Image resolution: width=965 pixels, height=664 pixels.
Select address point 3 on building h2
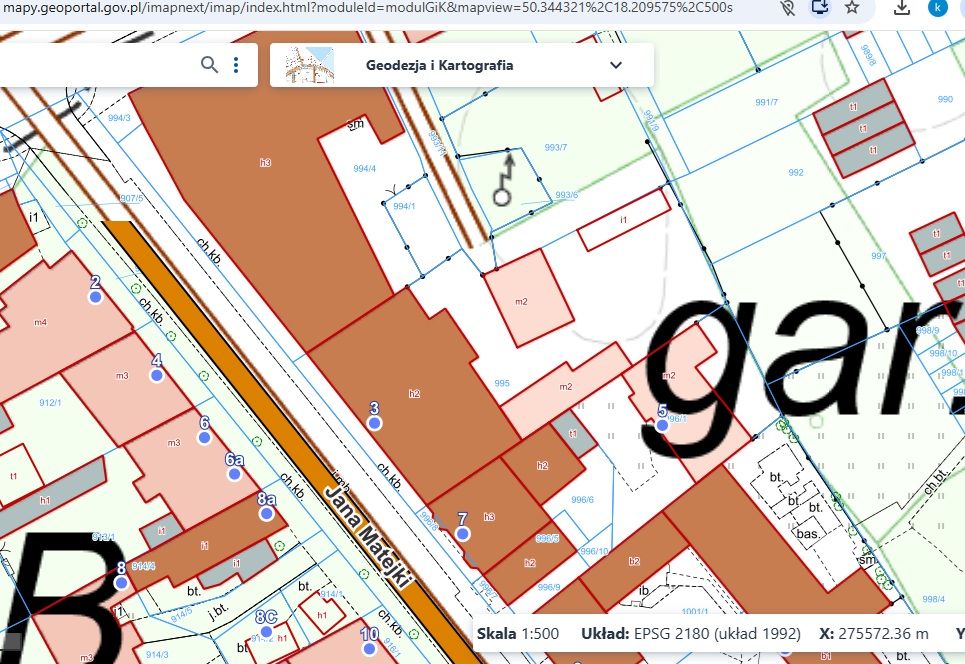tap(374, 423)
